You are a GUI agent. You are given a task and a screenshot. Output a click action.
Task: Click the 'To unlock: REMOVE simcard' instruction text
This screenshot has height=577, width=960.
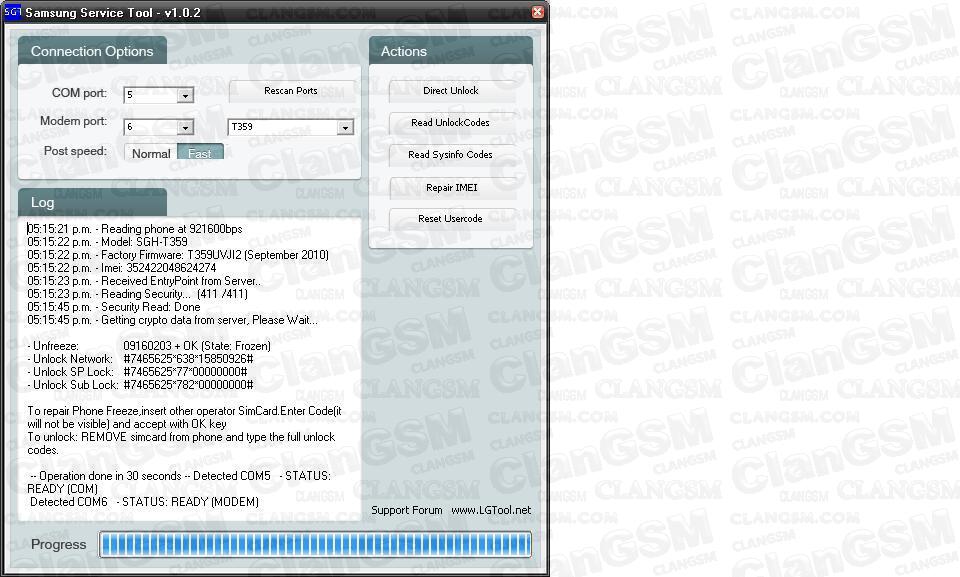(x=181, y=443)
